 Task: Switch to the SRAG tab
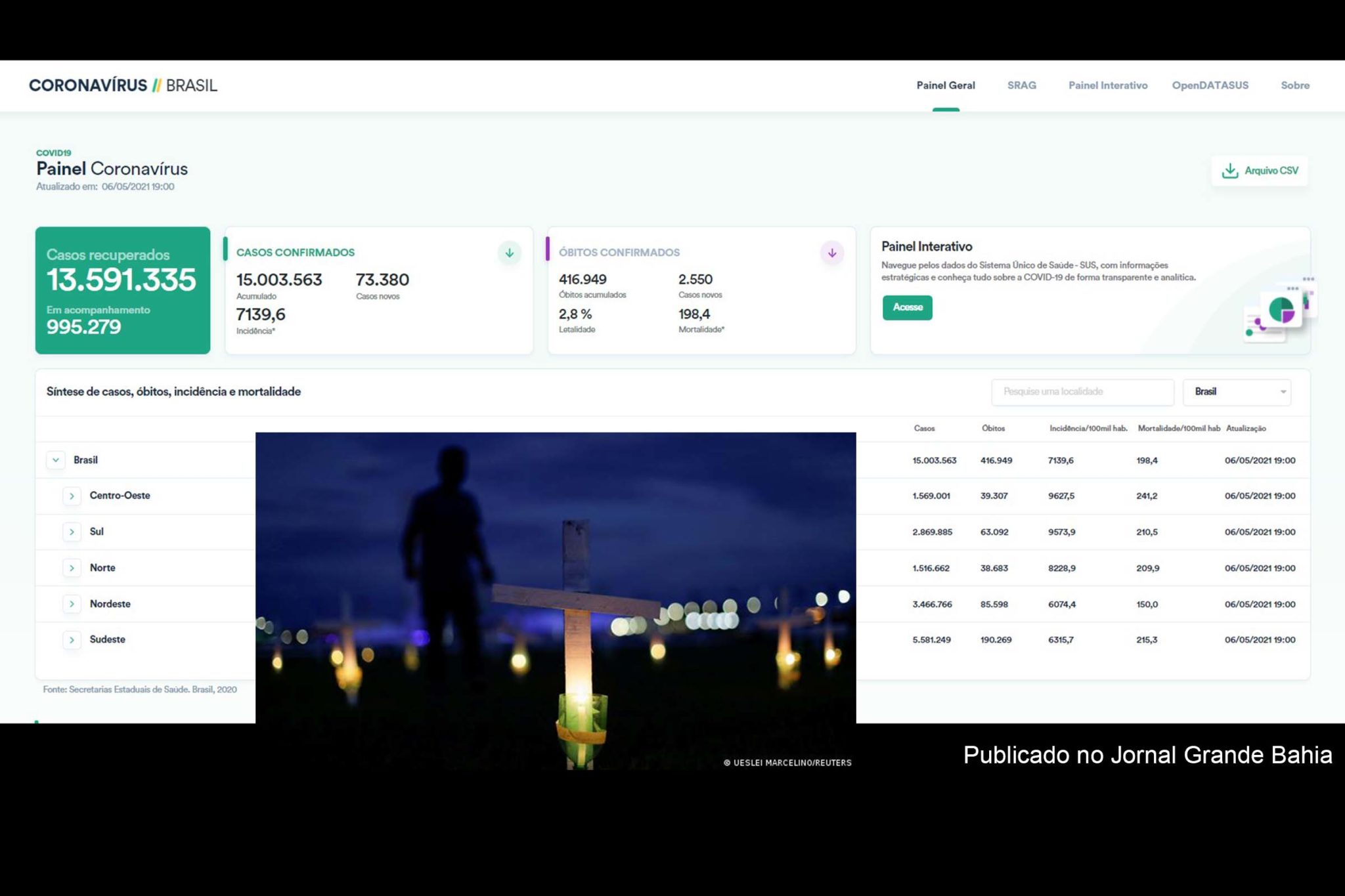[1021, 85]
